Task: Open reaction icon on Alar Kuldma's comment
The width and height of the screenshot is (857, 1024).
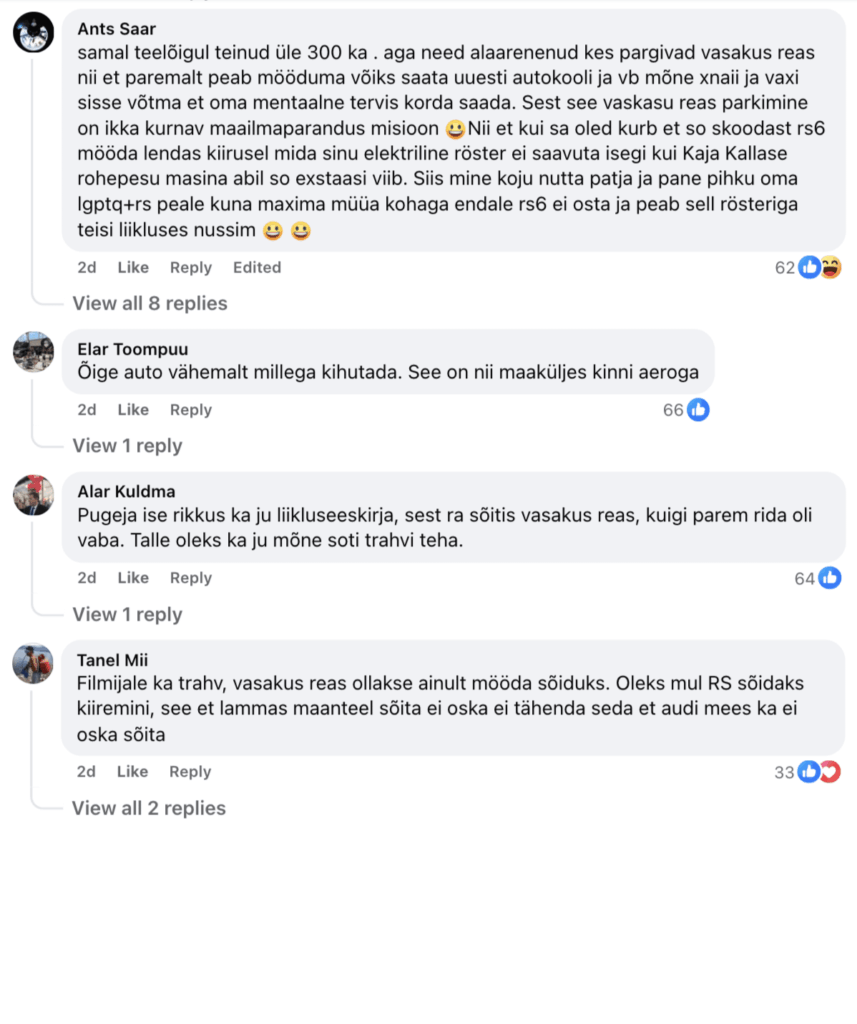Action: pyautogui.click(x=829, y=578)
